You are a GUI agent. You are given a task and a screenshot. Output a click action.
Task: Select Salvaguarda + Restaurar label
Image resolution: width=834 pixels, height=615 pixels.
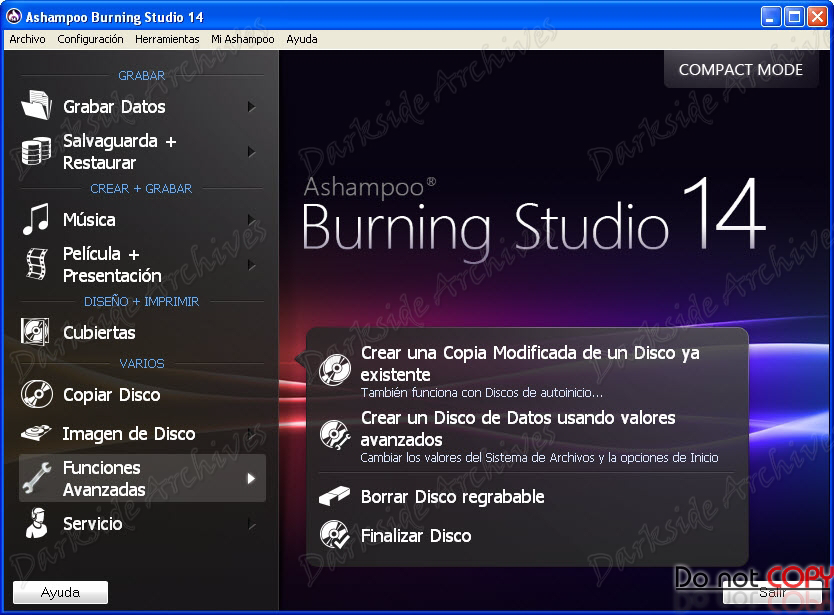click(119, 152)
